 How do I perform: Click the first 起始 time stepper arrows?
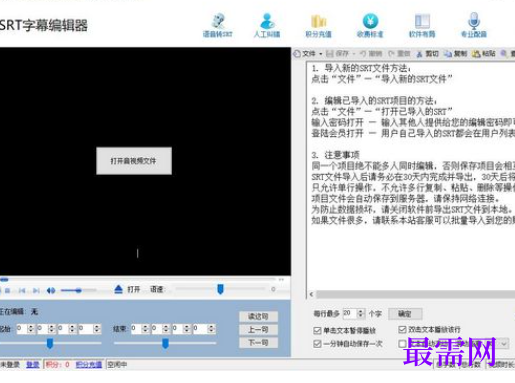pyautogui.click(x=31, y=329)
